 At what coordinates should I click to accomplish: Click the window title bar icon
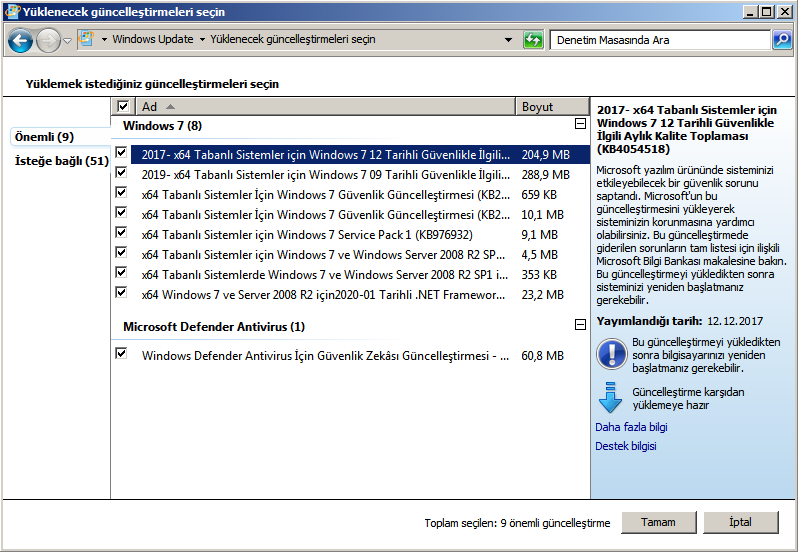(12, 11)
